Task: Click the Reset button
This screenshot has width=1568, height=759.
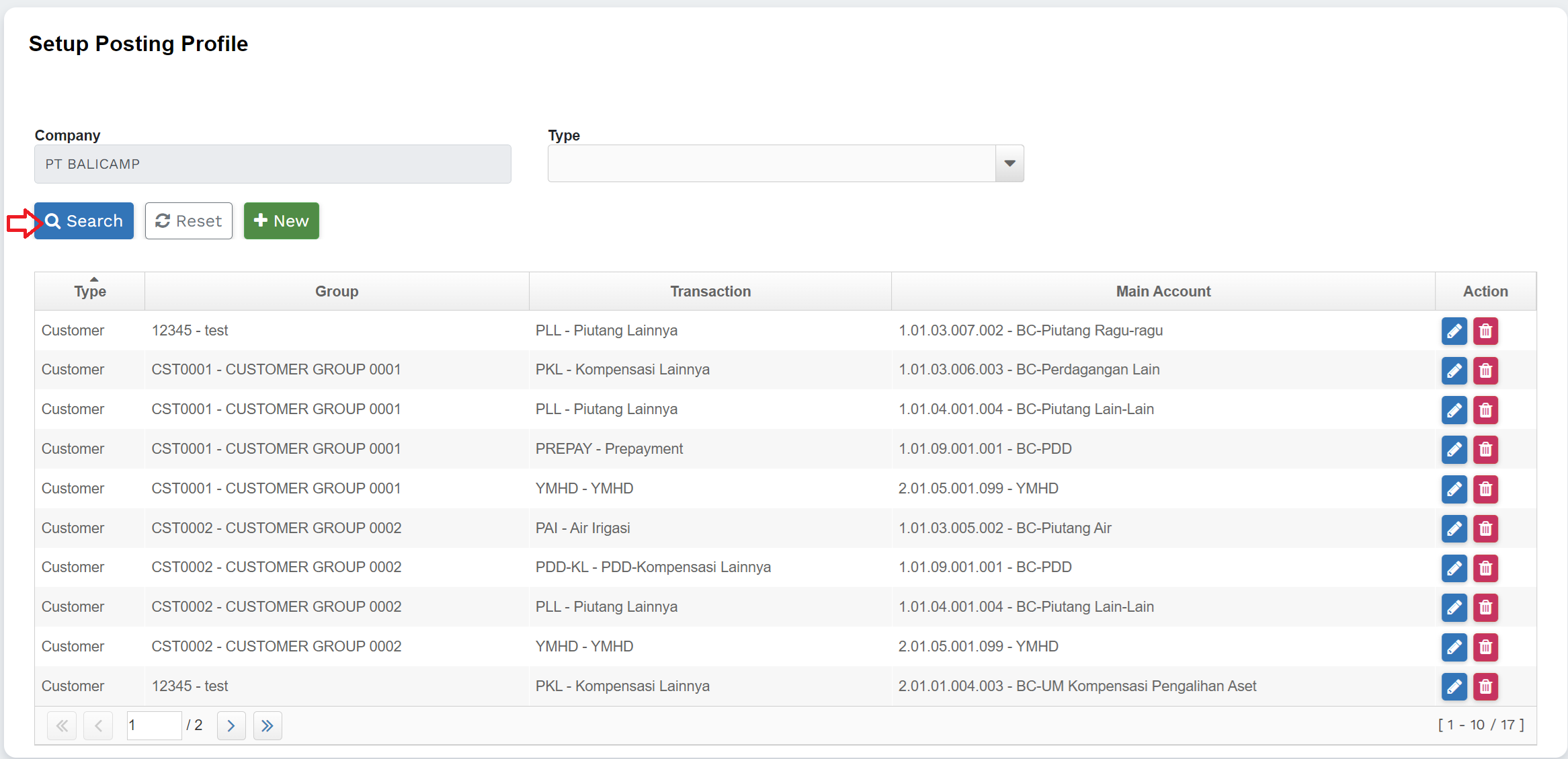Action: click(x=189, y=221)
